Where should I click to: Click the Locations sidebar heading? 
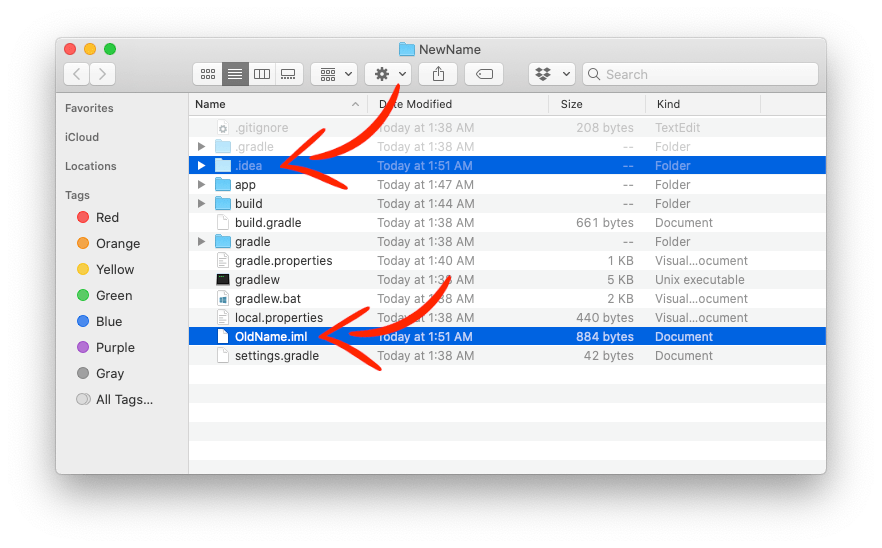click(x=91, y=167)
